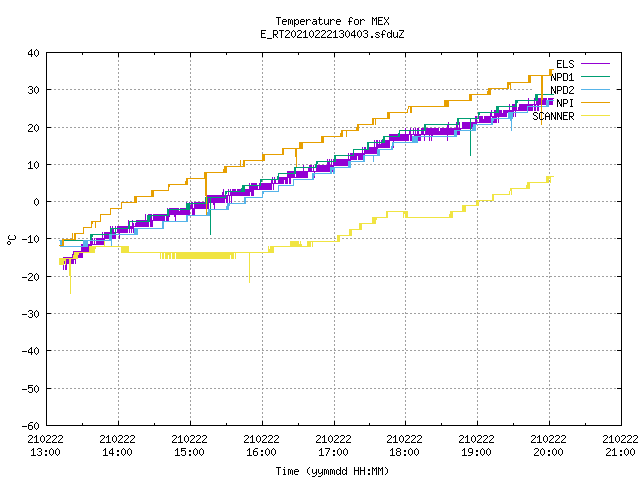The image size is (640, 480).
Task: Click the x-axis tick label 15:00
Action: 189,452
